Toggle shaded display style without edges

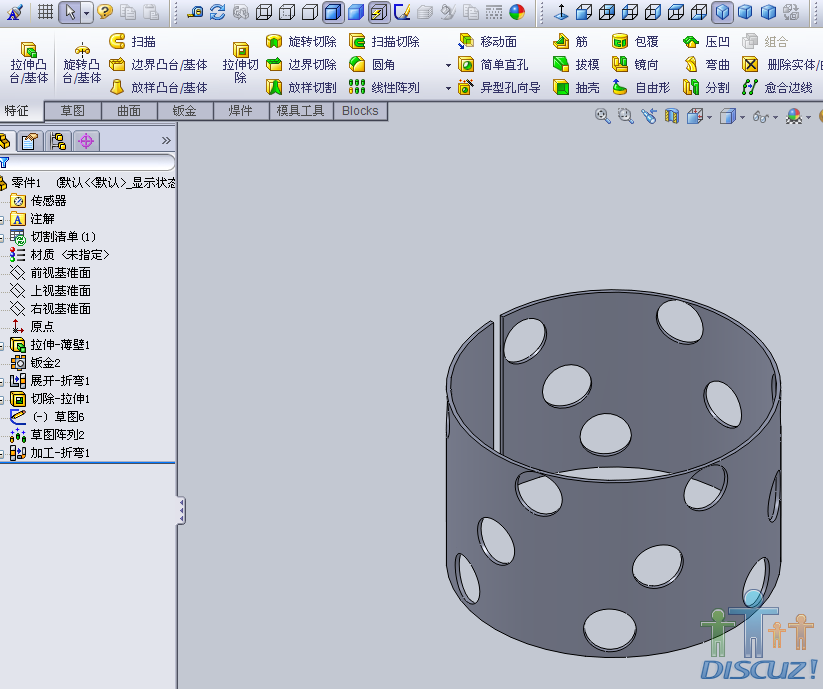click(x=356, y=12)
